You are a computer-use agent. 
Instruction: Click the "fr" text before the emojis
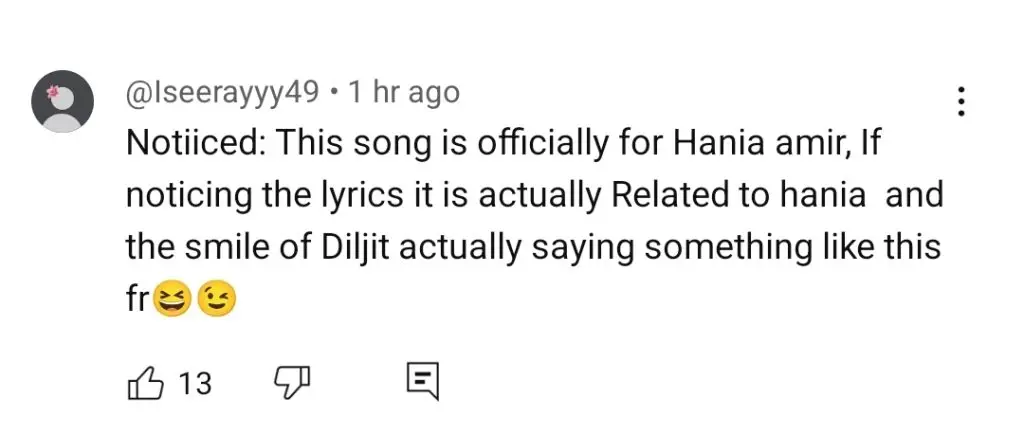coord(138,300)
